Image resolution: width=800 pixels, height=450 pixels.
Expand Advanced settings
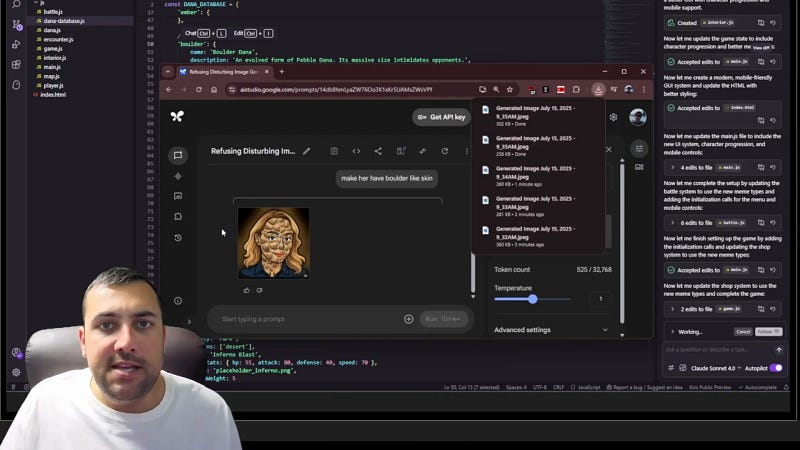coord(551,330)
